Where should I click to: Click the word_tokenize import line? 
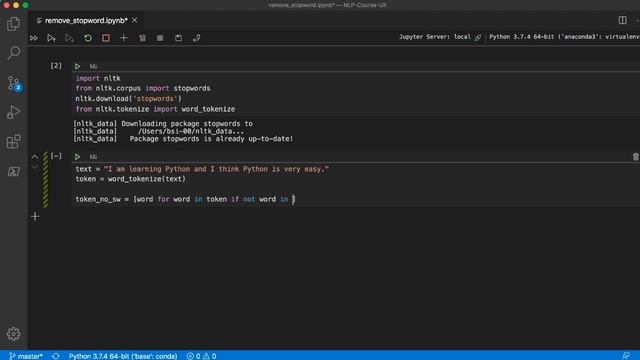click(155, 109)
